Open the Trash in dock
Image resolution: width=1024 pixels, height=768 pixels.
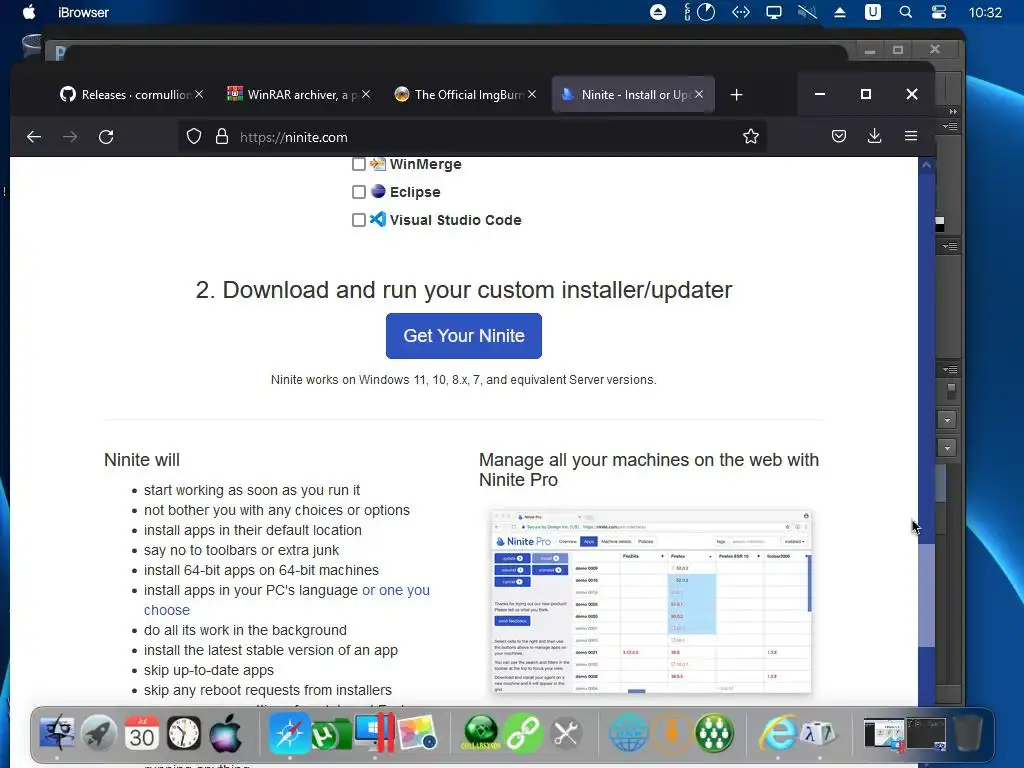coord(968,733)
